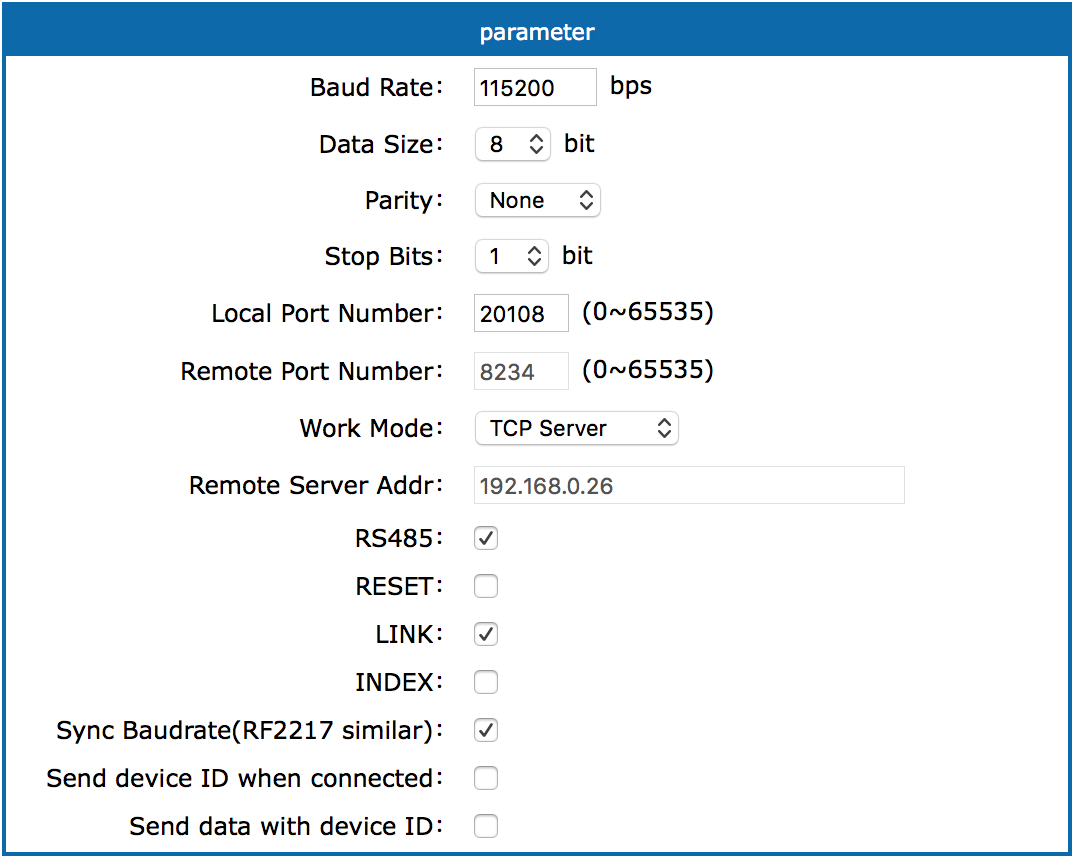Viewport: 1080px width, 868px height.
Task: Expand the Parity dropdown showing None
Action: tap(537, 200)
